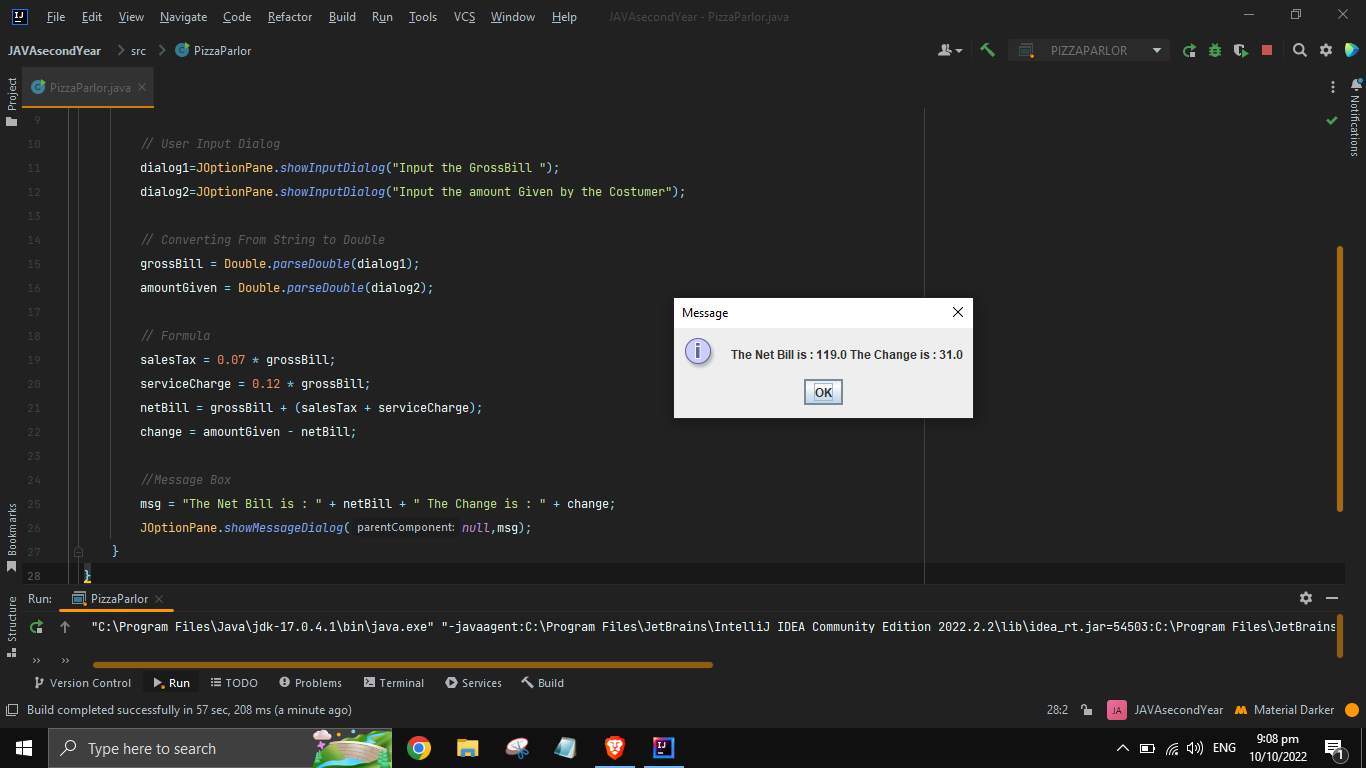
Task: Toggle Run panel settings gear options
Action: (x=1306, y=598)
